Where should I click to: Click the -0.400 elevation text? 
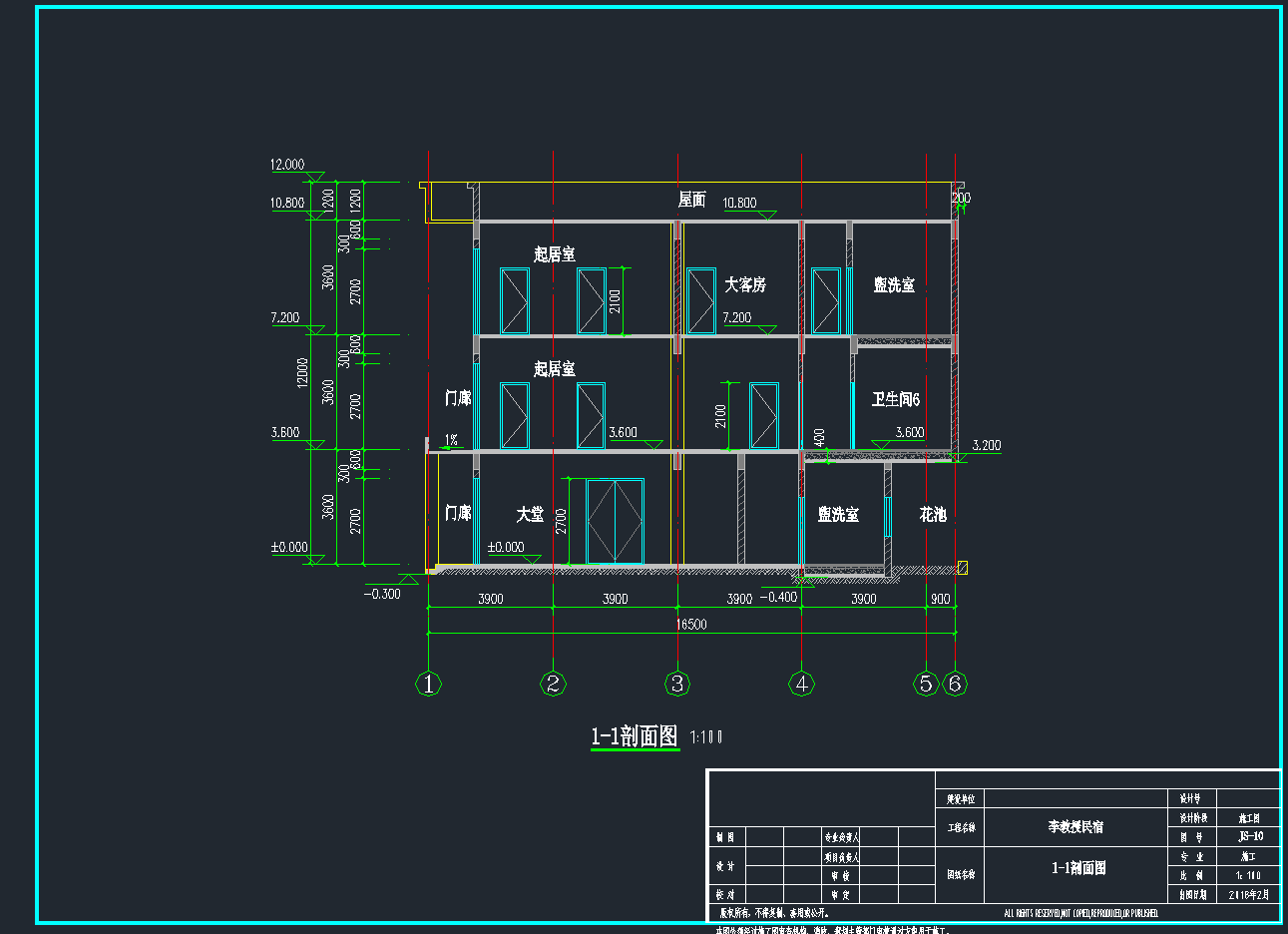pos(779,598)
